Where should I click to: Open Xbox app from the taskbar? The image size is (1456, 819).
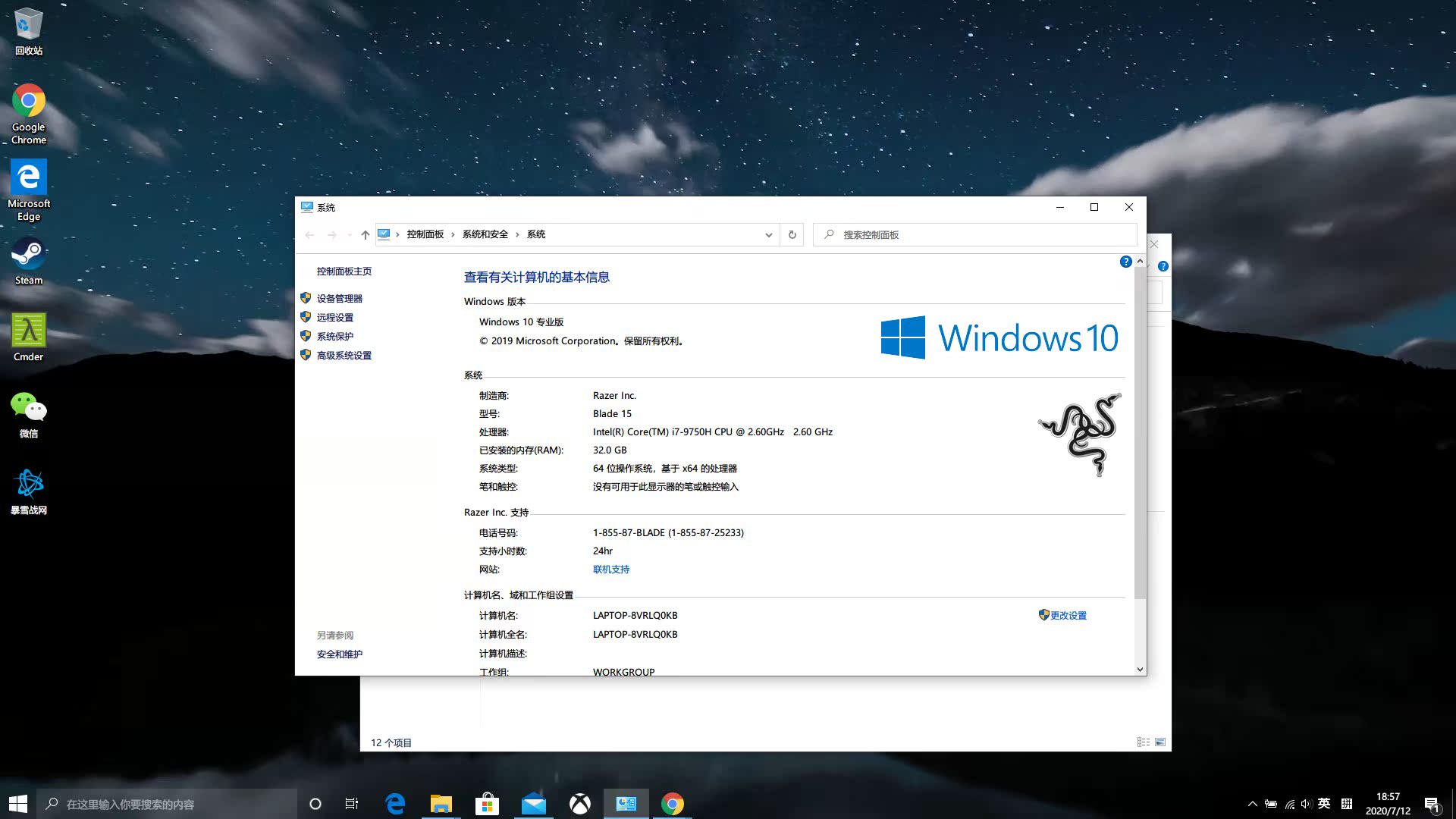click(x=580, y=804)
